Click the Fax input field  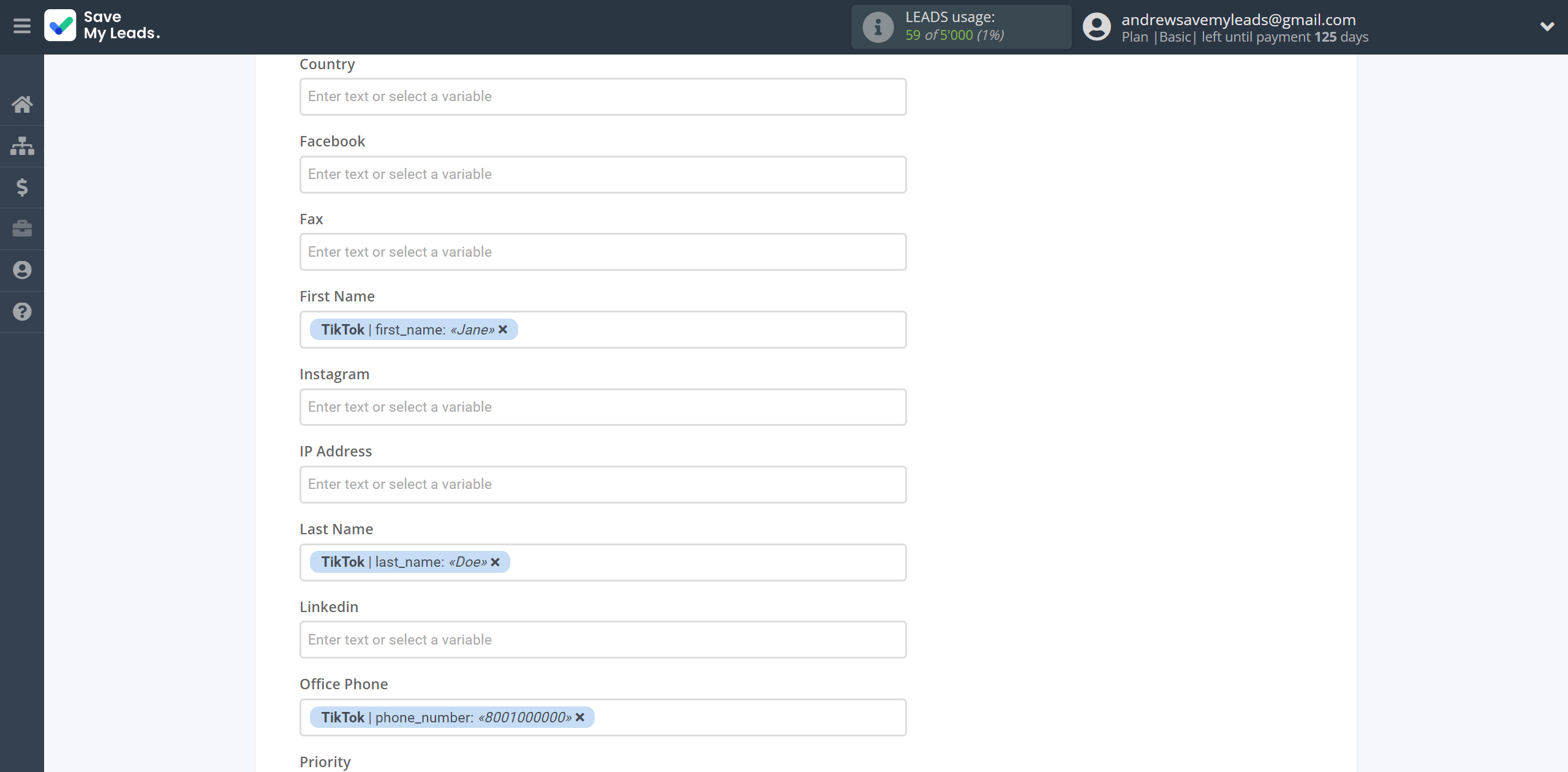(x=603, y=252)
